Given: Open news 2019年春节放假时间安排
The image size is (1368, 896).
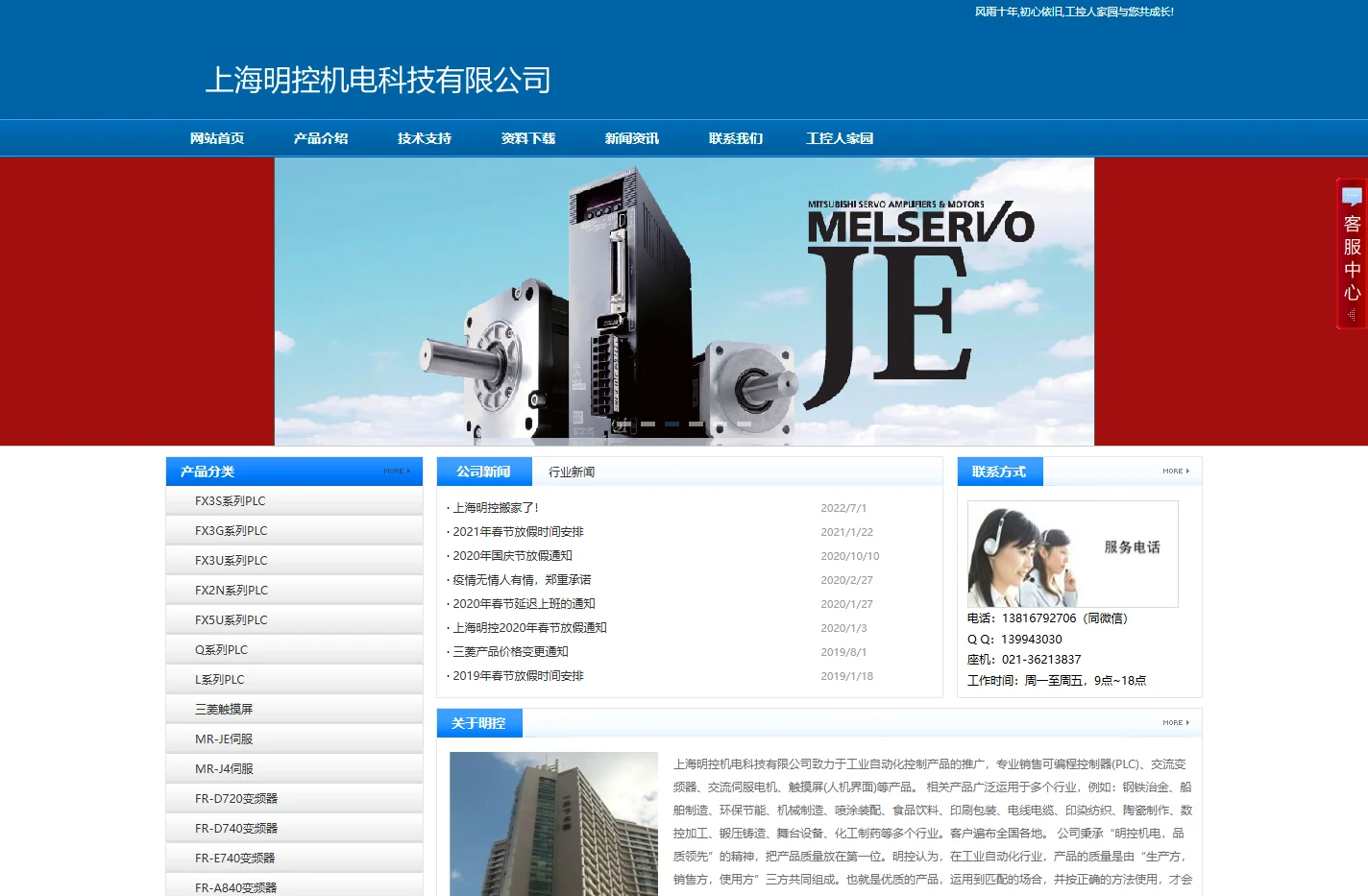Looking at the screenshot, I should point(518,676).
